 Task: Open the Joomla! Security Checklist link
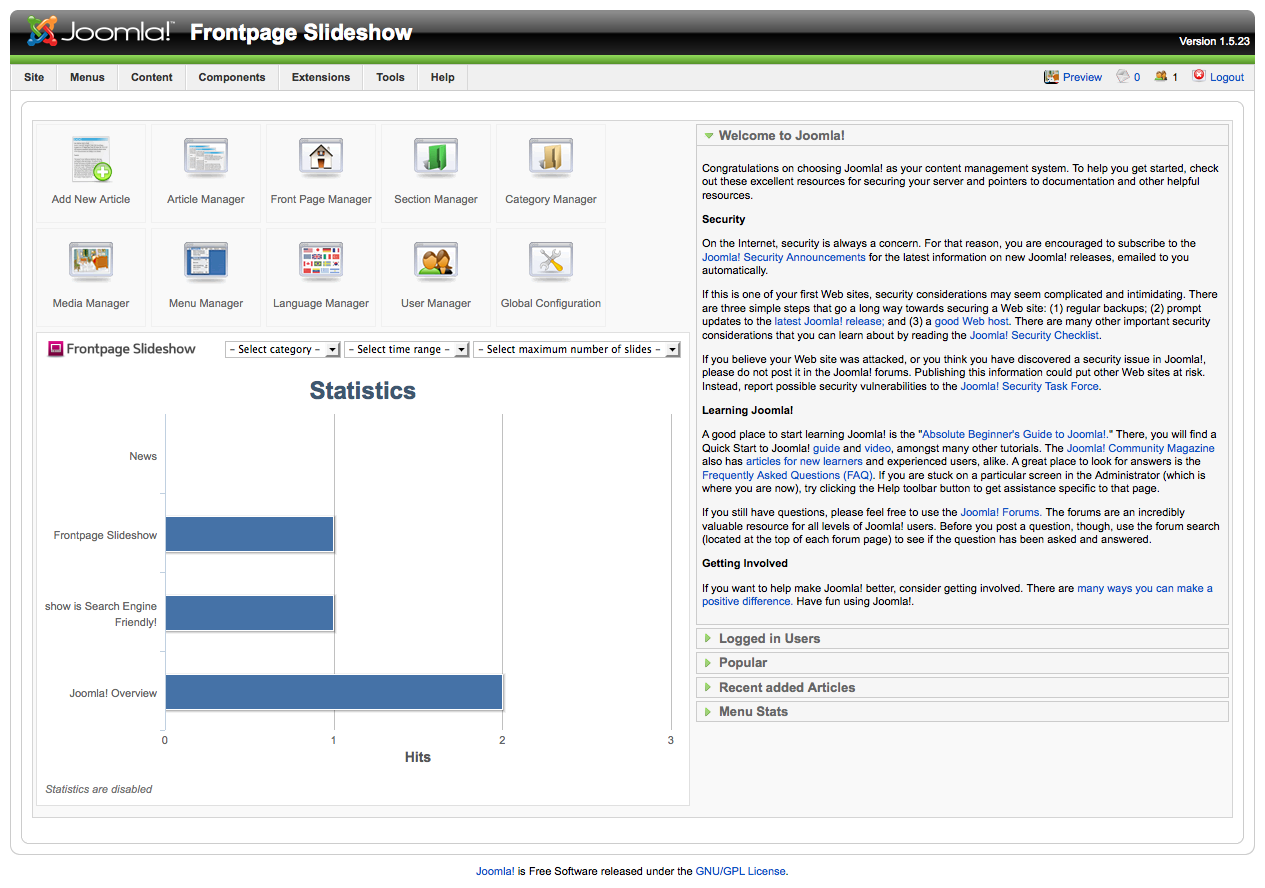click(1035, 335)
